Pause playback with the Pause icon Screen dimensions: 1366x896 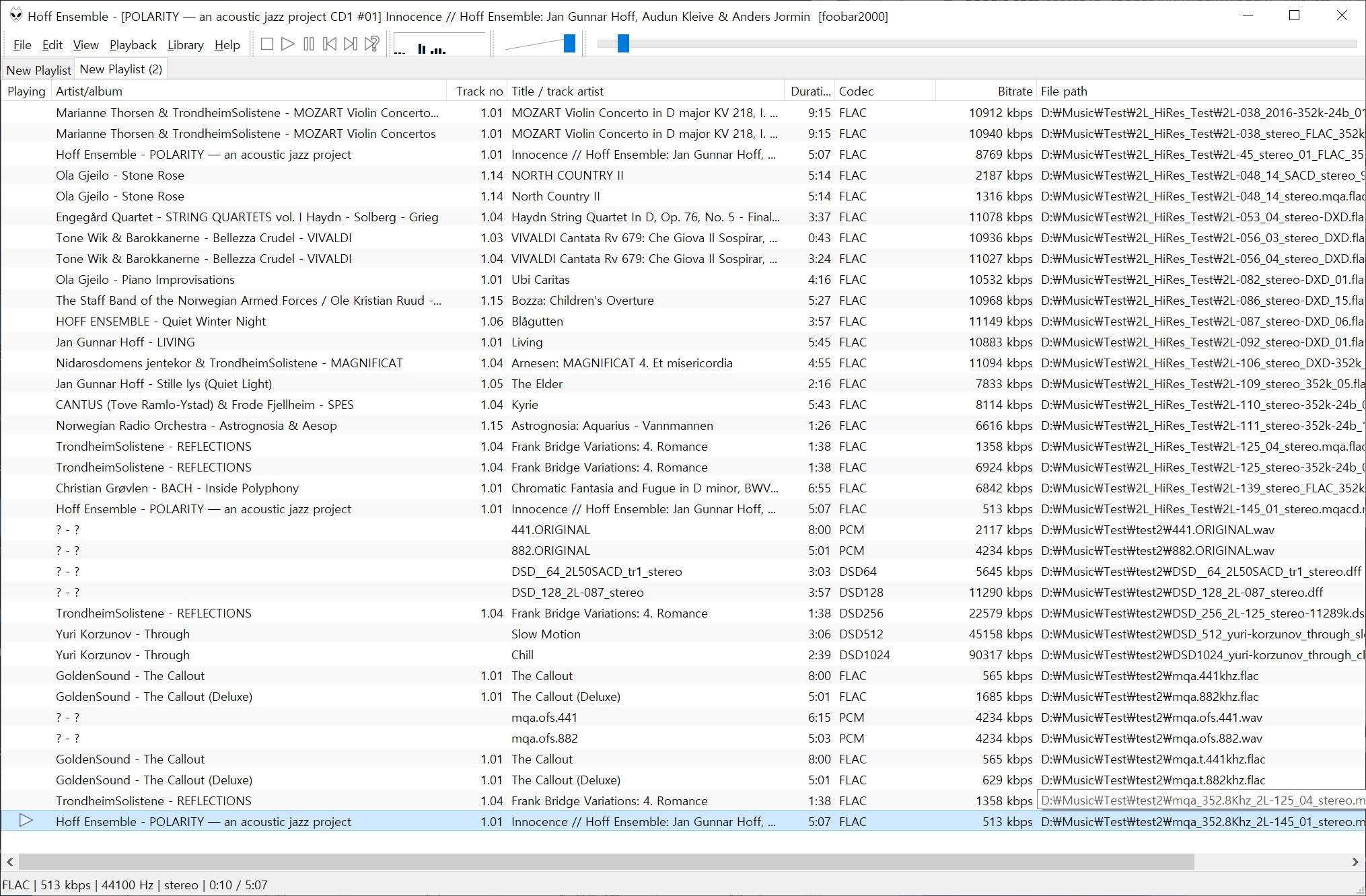[309, 44]
